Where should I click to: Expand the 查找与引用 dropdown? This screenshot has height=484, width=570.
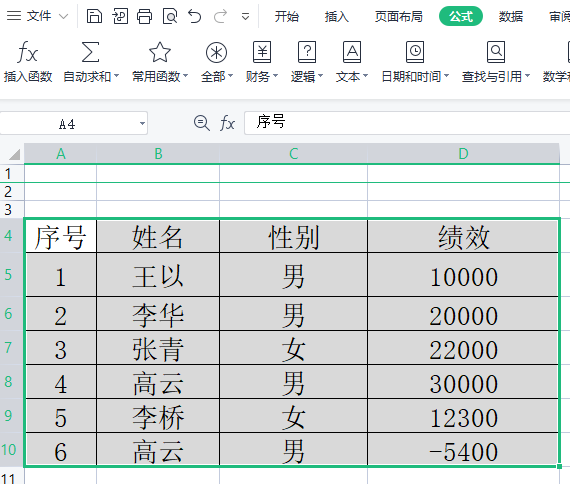pyautogui.click(x=527, y=76)
